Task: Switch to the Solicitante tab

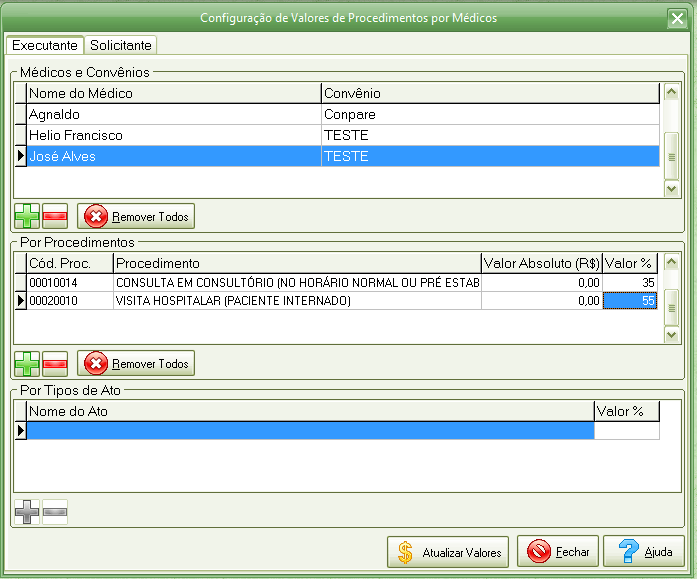Action: tap(120, 45)
